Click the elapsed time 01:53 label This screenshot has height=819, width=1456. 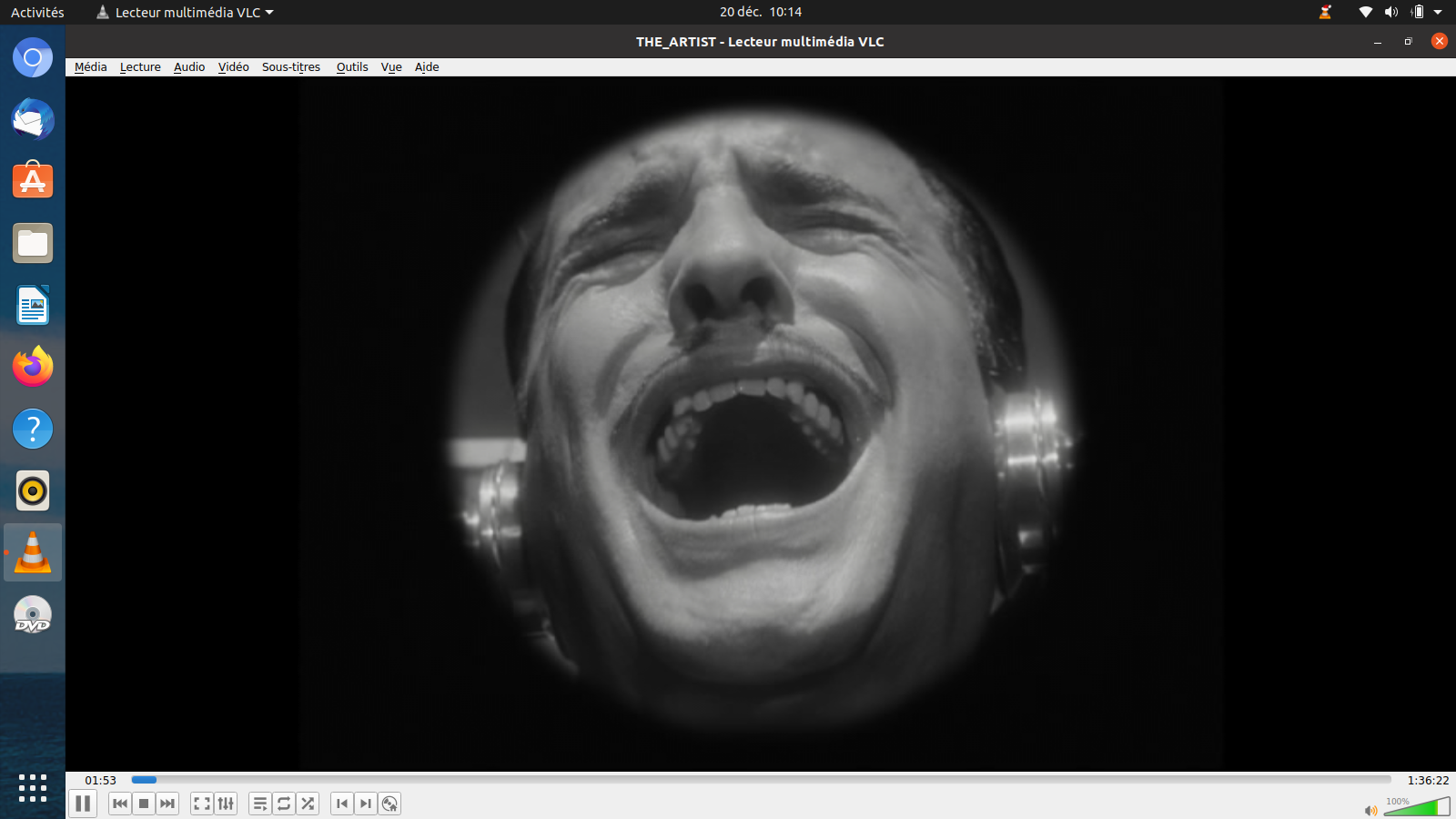(101, 780)
